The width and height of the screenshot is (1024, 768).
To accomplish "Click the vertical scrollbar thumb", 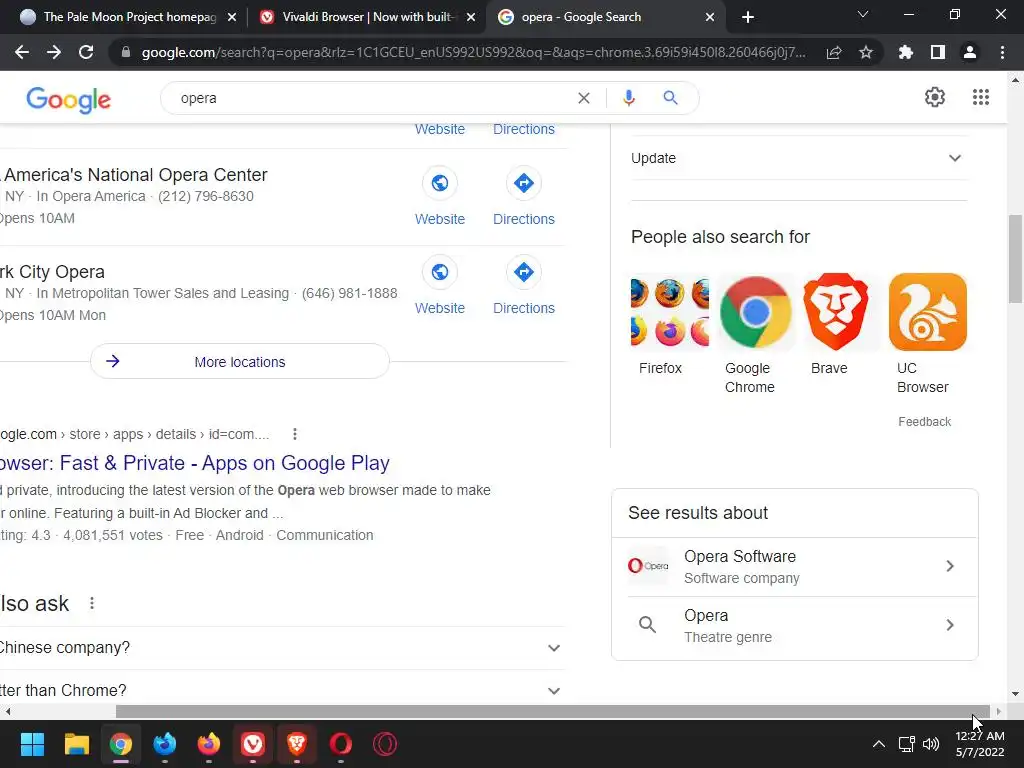I will [1015, 259].
